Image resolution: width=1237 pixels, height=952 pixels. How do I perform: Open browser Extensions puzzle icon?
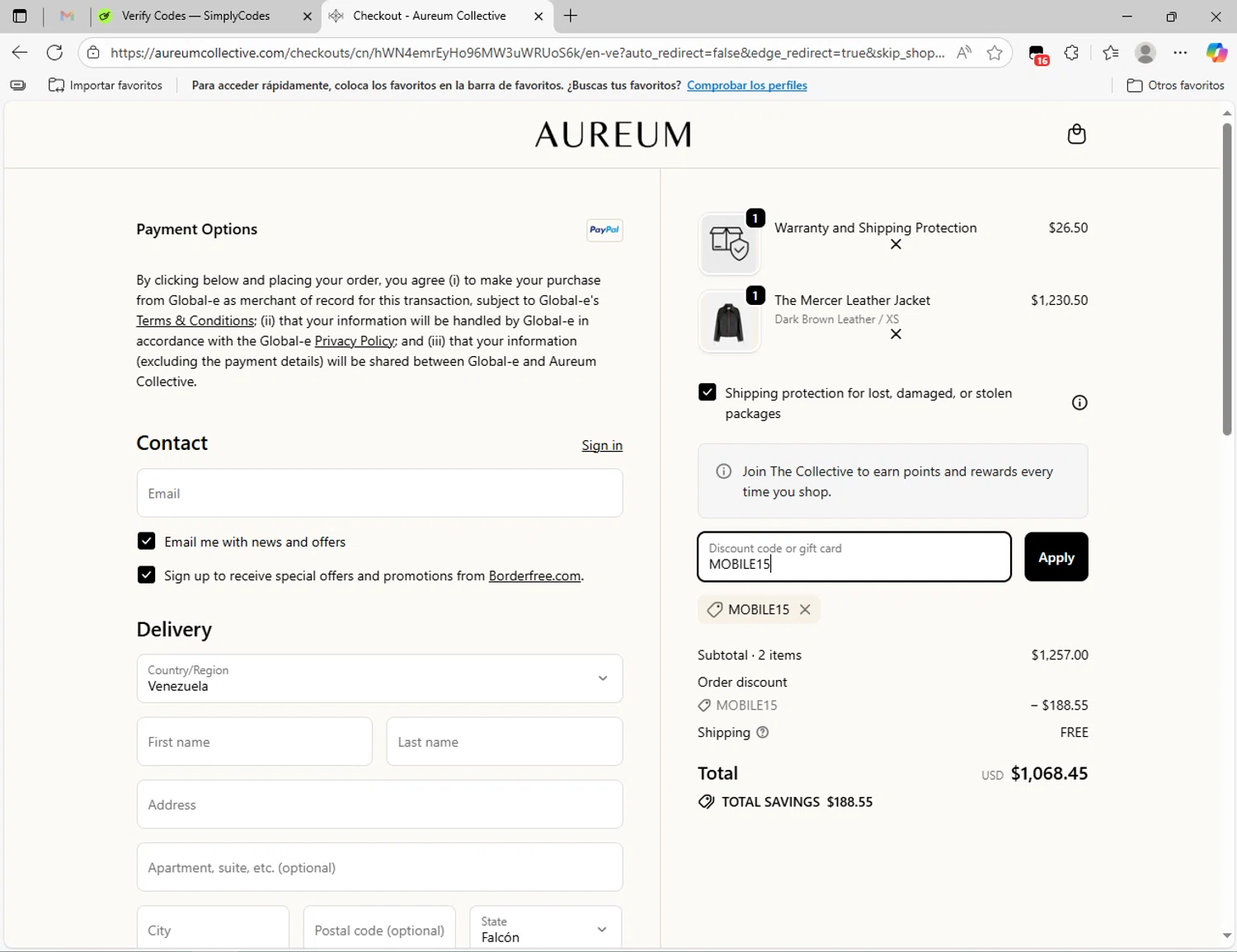[x=1071, y=53]
